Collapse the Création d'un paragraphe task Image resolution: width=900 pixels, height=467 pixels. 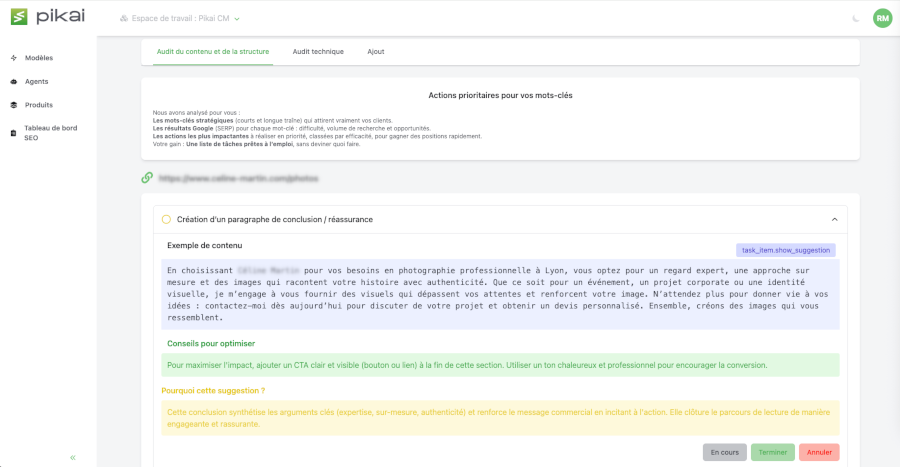click(834, 219)
